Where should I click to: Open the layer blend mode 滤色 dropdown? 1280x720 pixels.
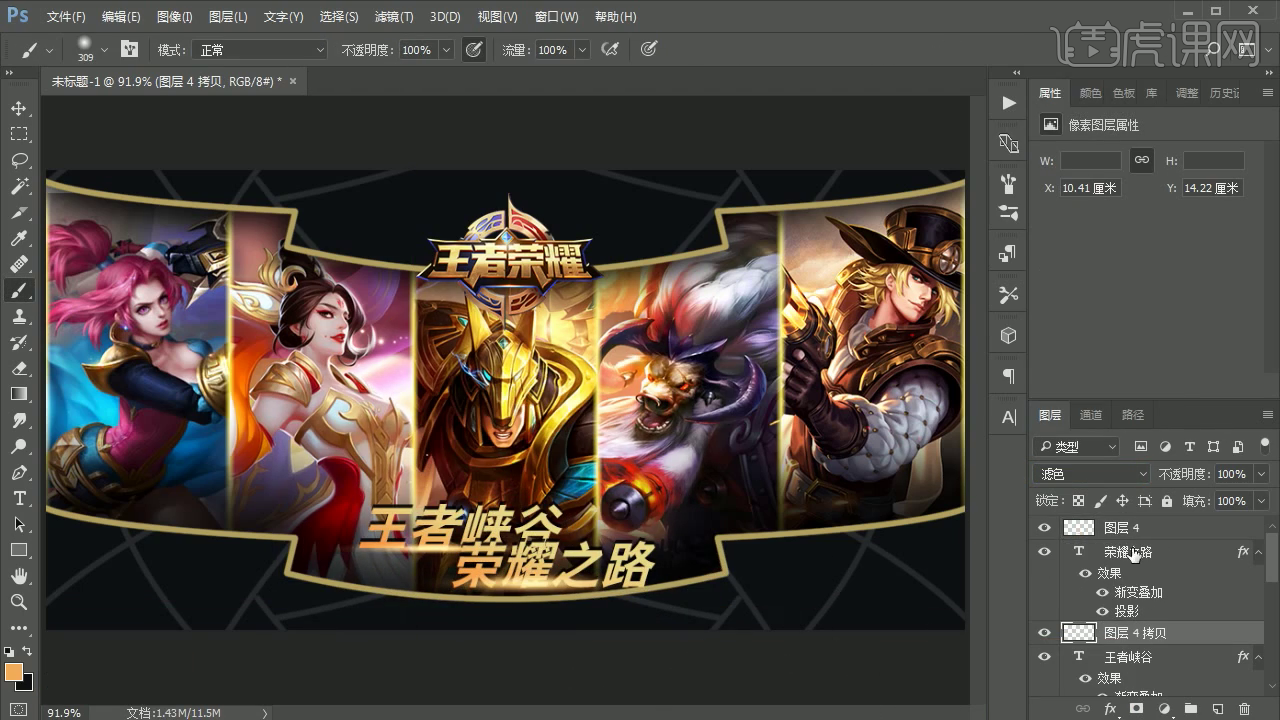1092,474
